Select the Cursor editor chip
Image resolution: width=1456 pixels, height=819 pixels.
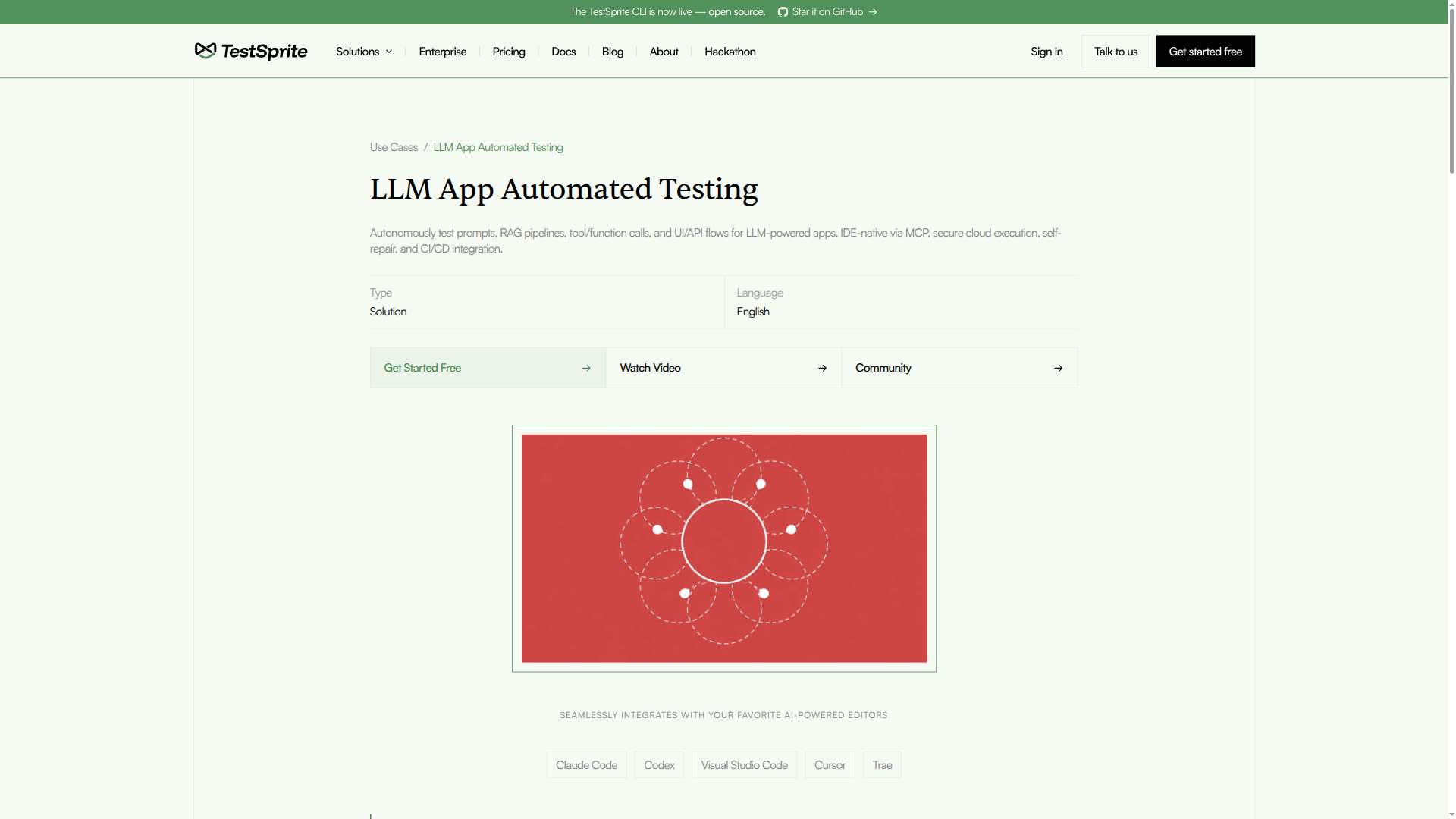pyautogui.click(x=830, y=765)
